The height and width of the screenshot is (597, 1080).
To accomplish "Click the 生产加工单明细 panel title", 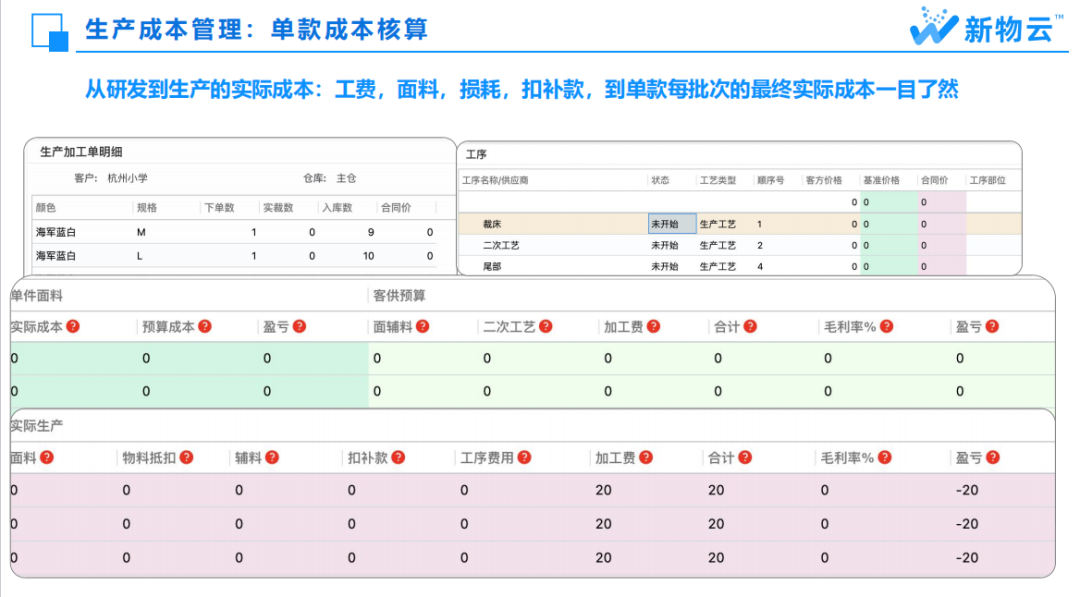I will pyautogui.click(x=81, y=152).
